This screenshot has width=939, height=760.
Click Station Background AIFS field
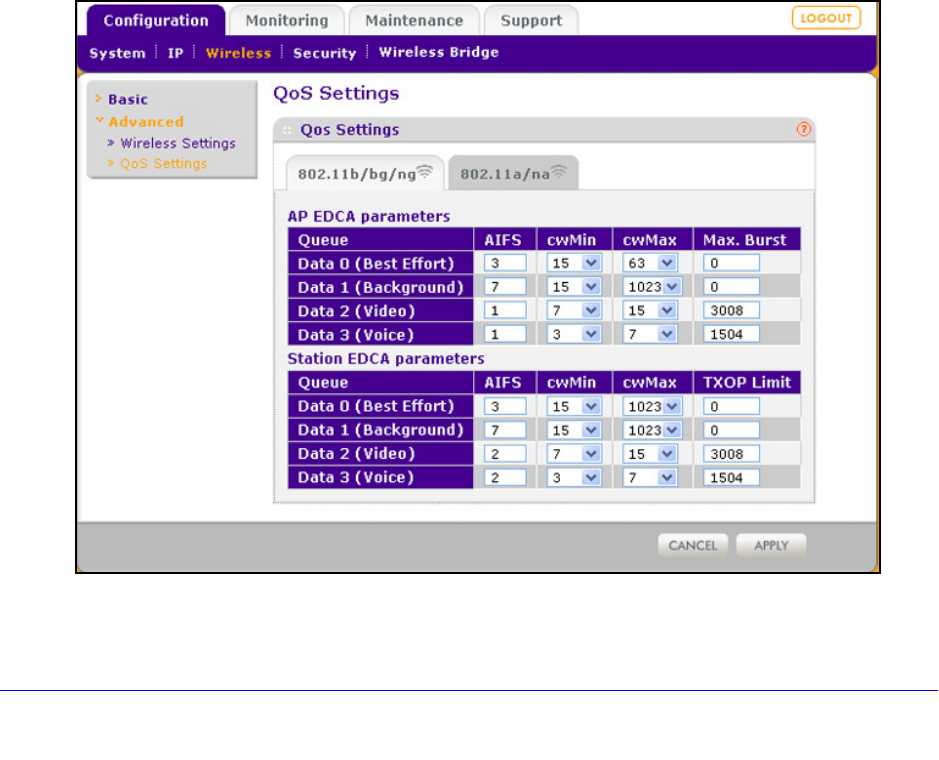(x=505, y=430)
